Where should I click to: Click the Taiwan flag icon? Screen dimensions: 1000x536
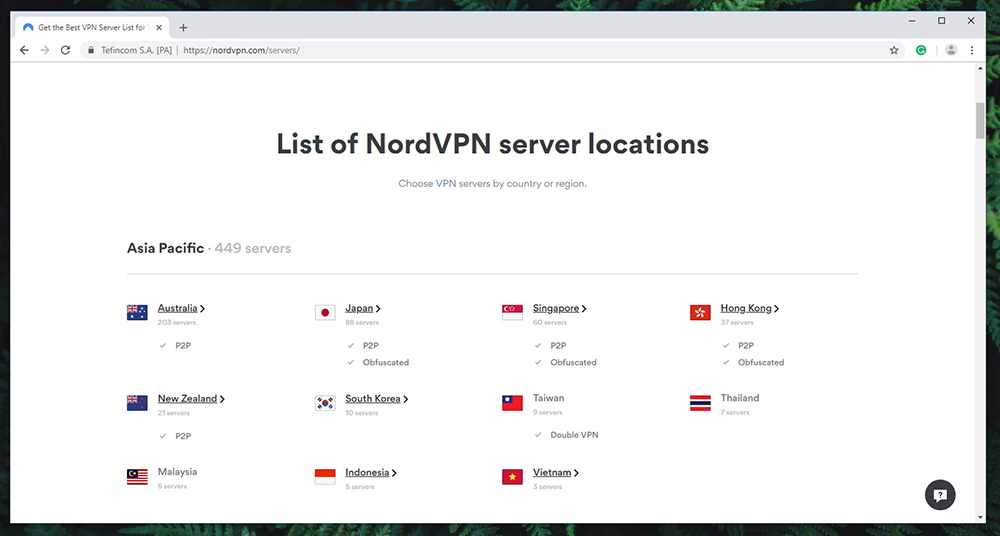[512, 403]
